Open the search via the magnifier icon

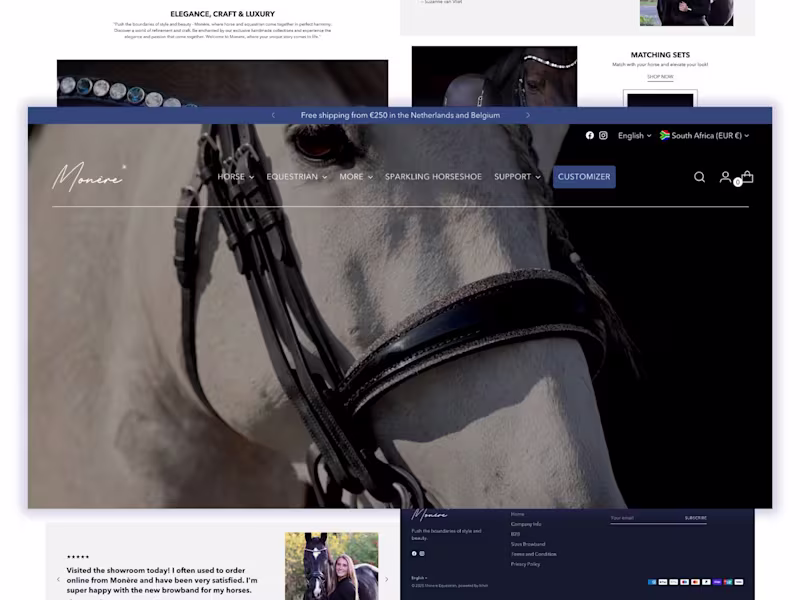click(x=699, y=177)
